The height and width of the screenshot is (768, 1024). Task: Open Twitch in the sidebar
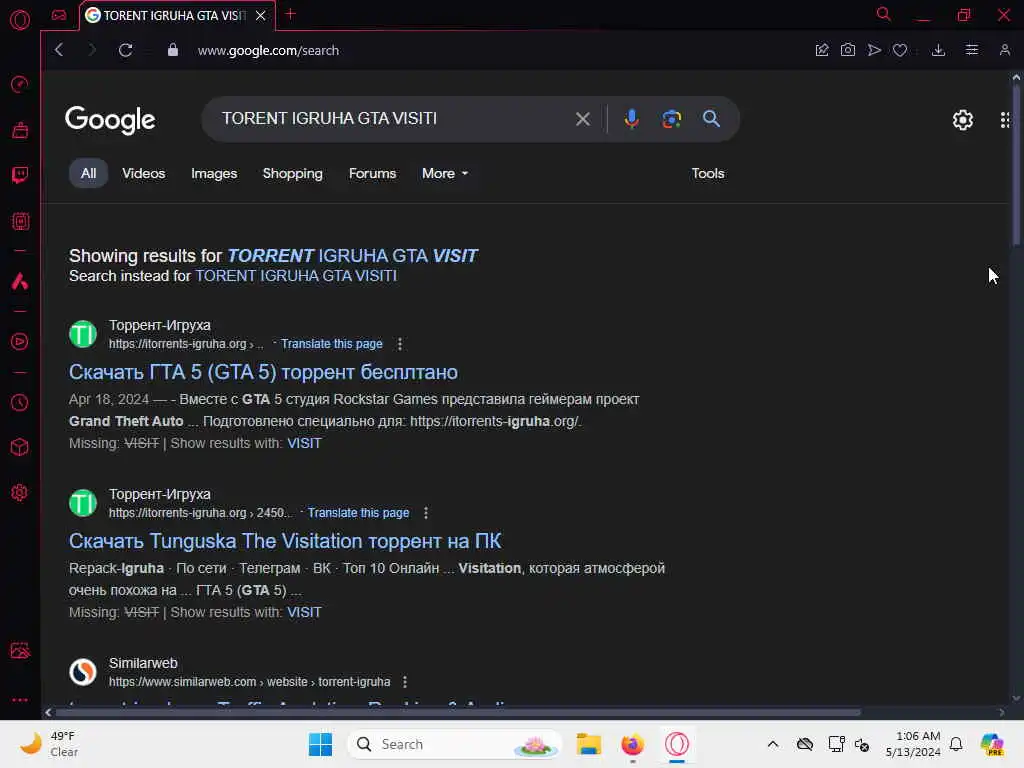(20, 175)
